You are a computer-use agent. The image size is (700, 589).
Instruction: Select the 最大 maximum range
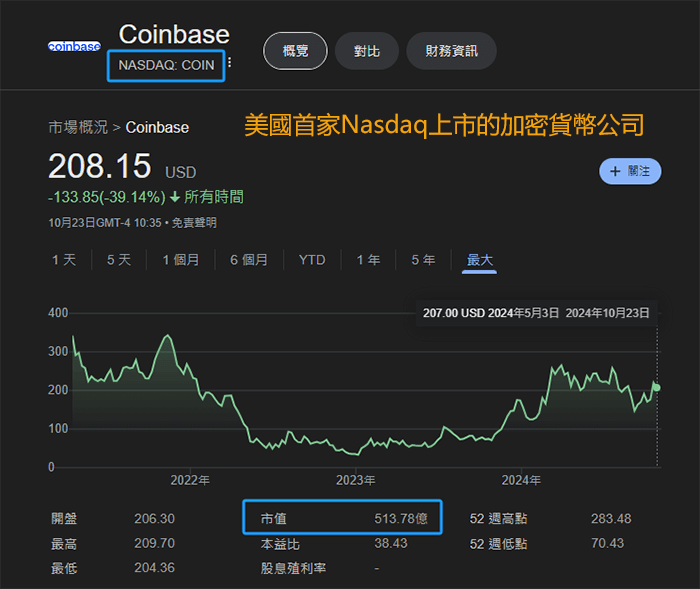(x=479, y=260)
